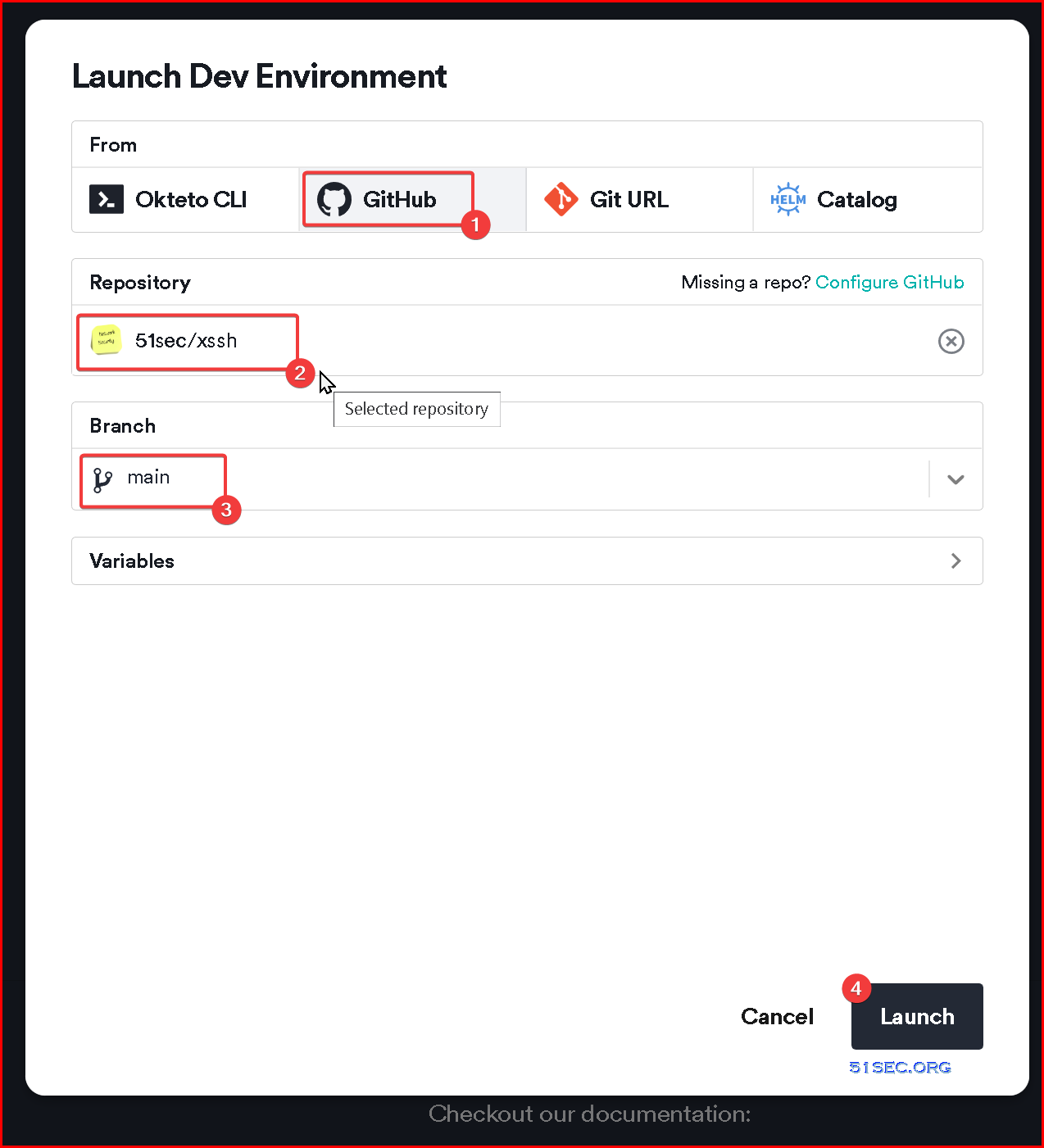The image size is (1044, 1148).
Task: Switch to the Git URL tab
Action: coord(639,200)
